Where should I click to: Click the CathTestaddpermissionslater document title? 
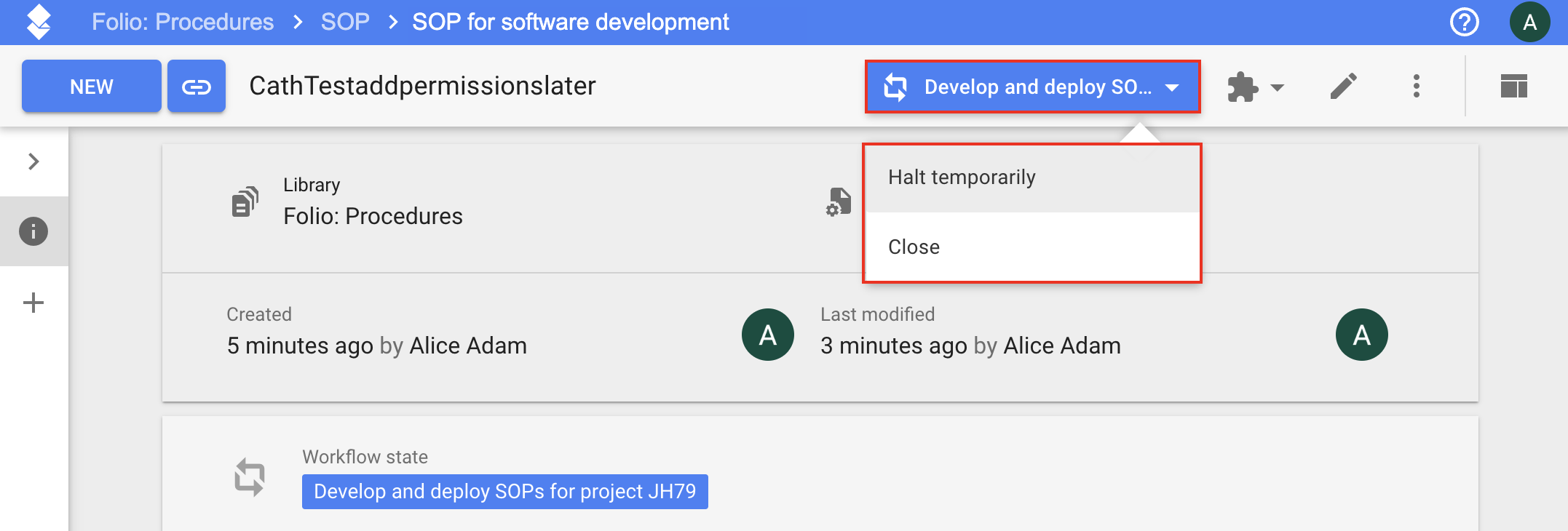(x=422, y=86)
